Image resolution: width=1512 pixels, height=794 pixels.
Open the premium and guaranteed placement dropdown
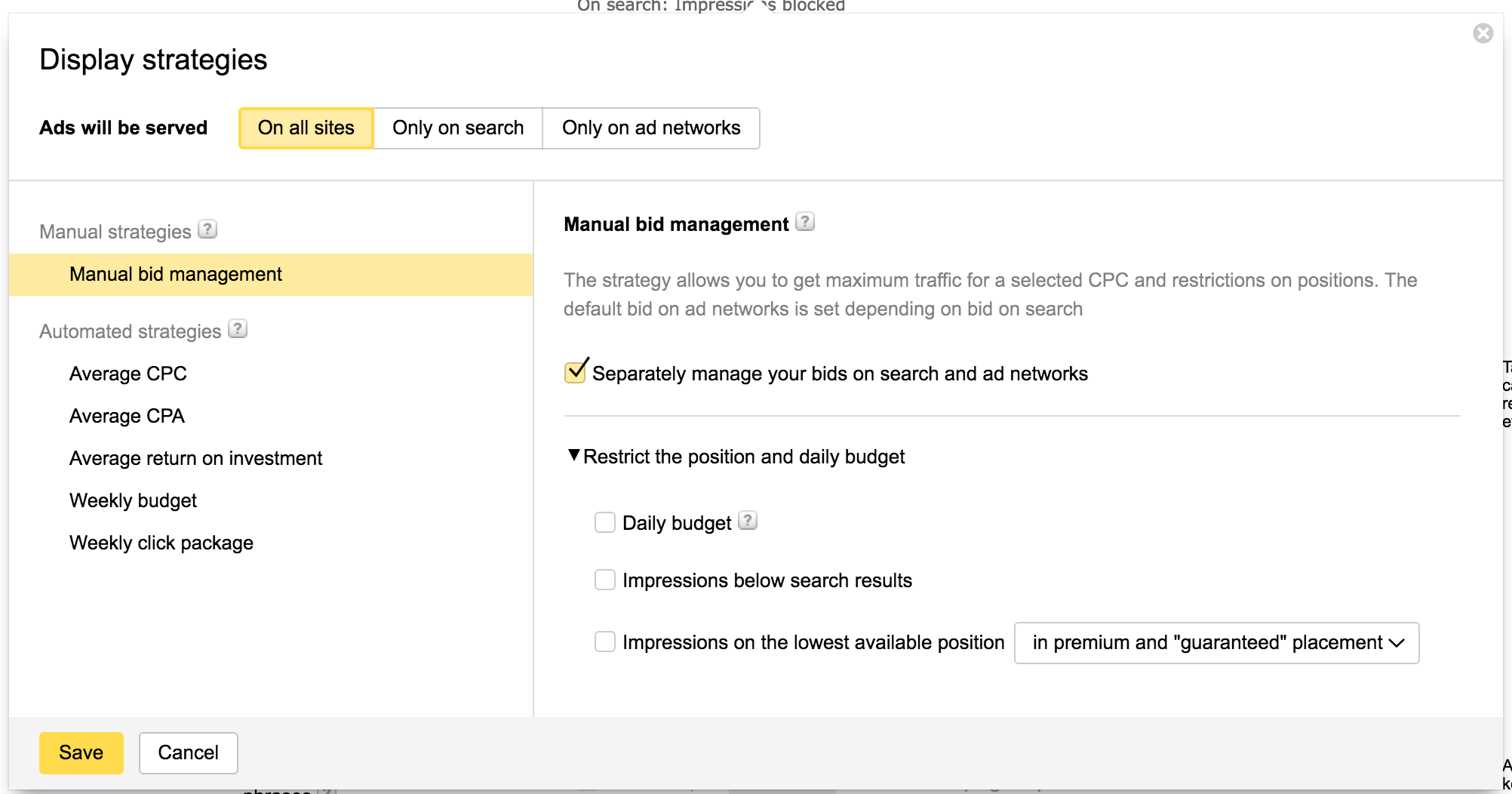tap(1216, 643)
